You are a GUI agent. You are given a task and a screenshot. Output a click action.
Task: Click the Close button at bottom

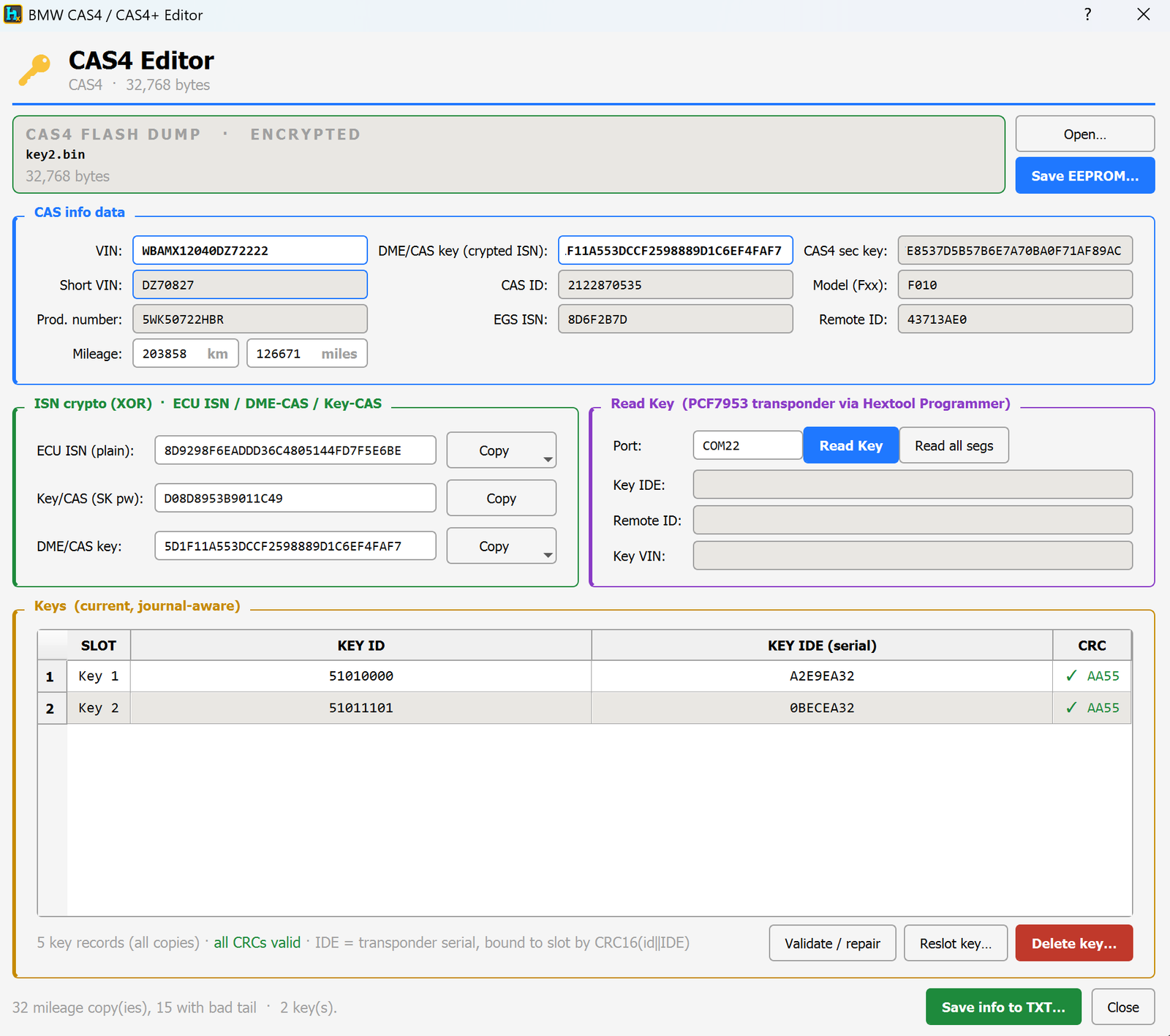coord(1123,1007)
